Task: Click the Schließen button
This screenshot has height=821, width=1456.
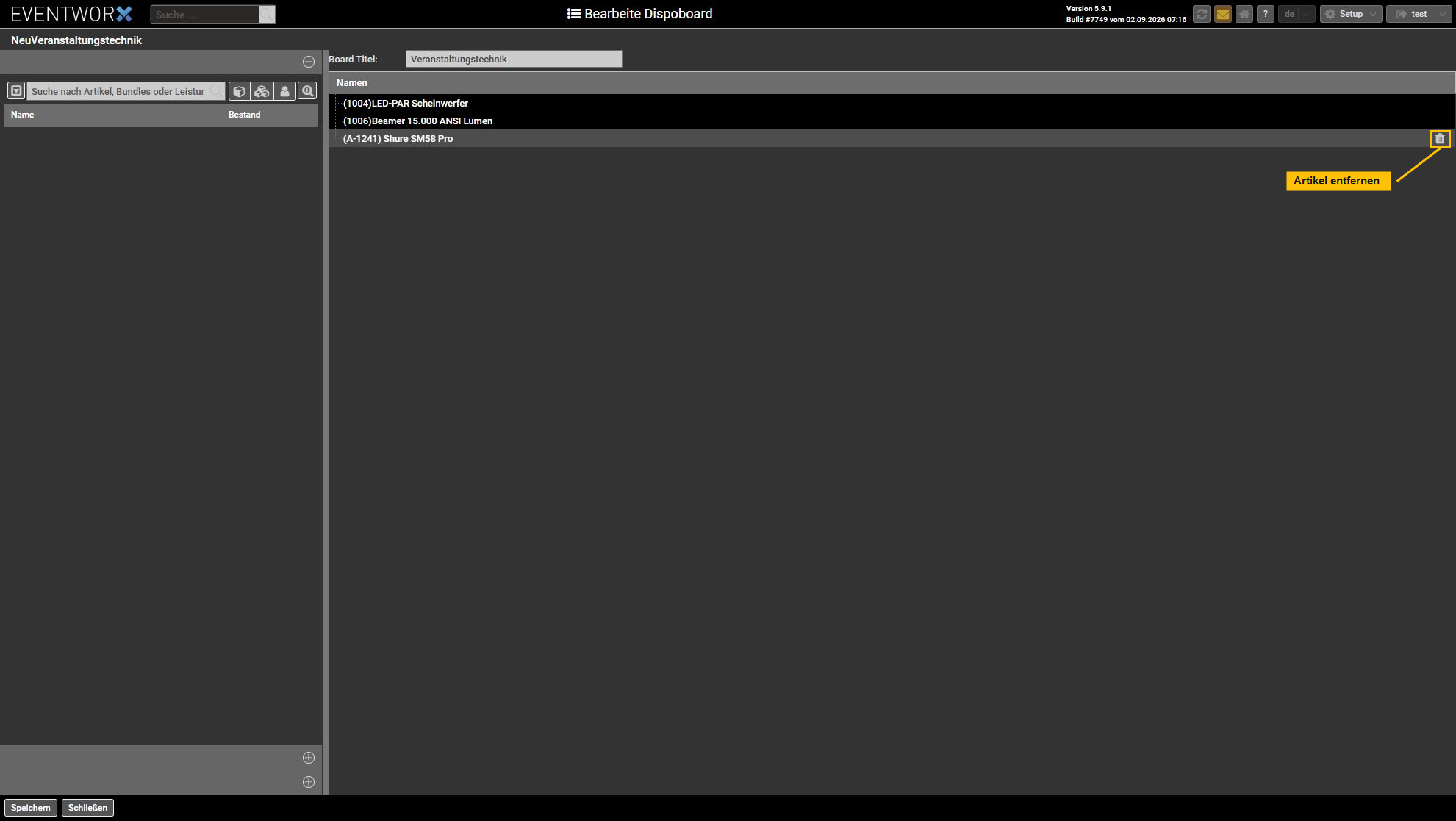Action: (87, 808)
